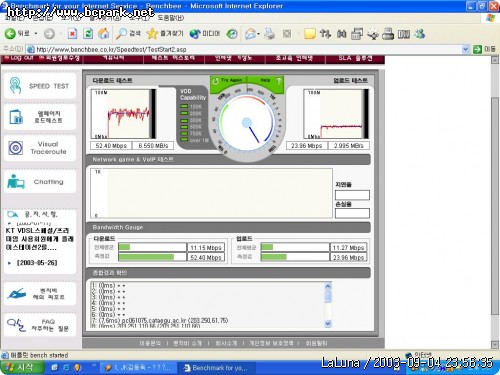Click the Stop loading icon
This screenshot has width=500, height=375.
click(x=72, y=33)
